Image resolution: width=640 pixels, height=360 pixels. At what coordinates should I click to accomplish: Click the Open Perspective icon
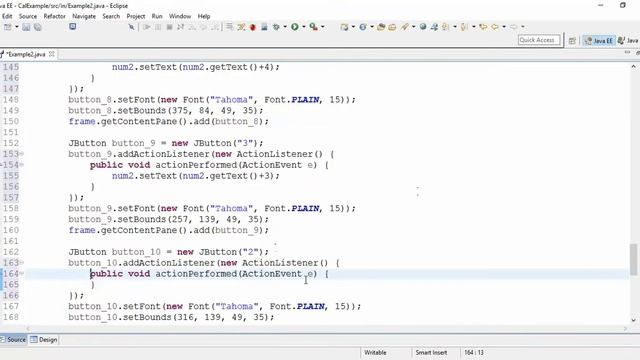[x=572, y=40]
